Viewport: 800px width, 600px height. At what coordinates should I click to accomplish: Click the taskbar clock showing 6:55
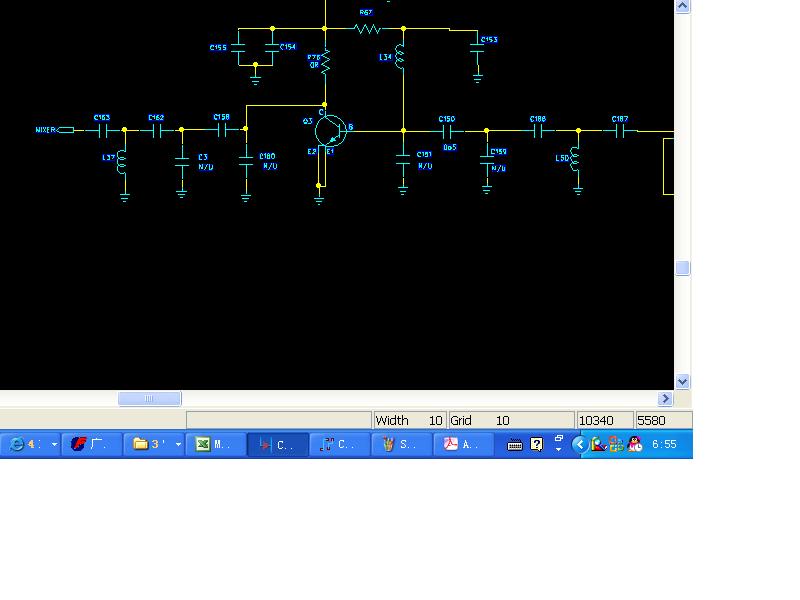[664, 444]
